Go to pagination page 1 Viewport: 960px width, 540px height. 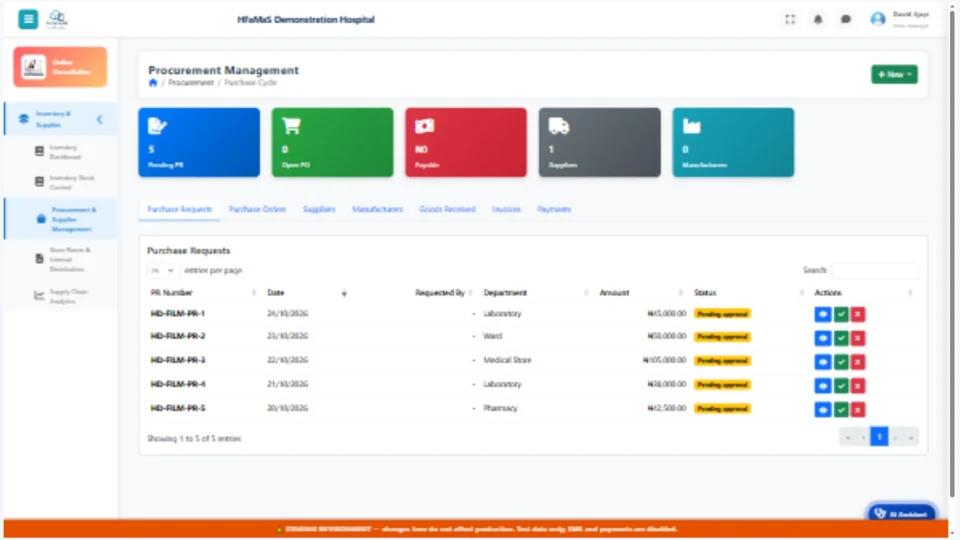click(x=879, y=437)
